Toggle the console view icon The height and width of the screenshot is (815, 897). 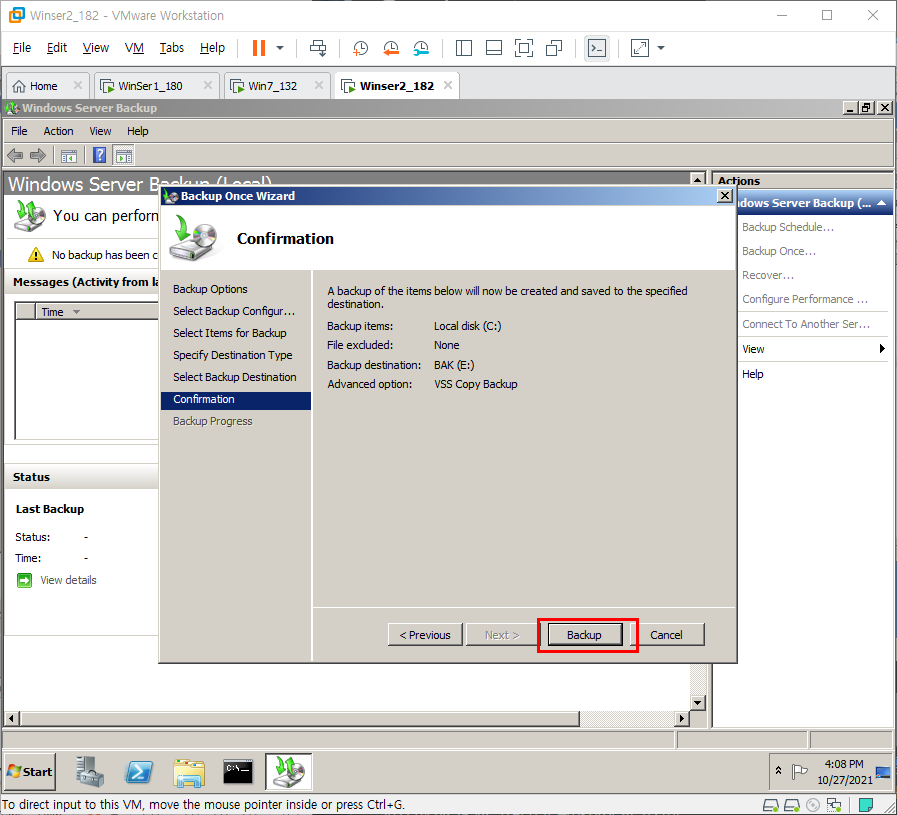[x=597, y=48]
